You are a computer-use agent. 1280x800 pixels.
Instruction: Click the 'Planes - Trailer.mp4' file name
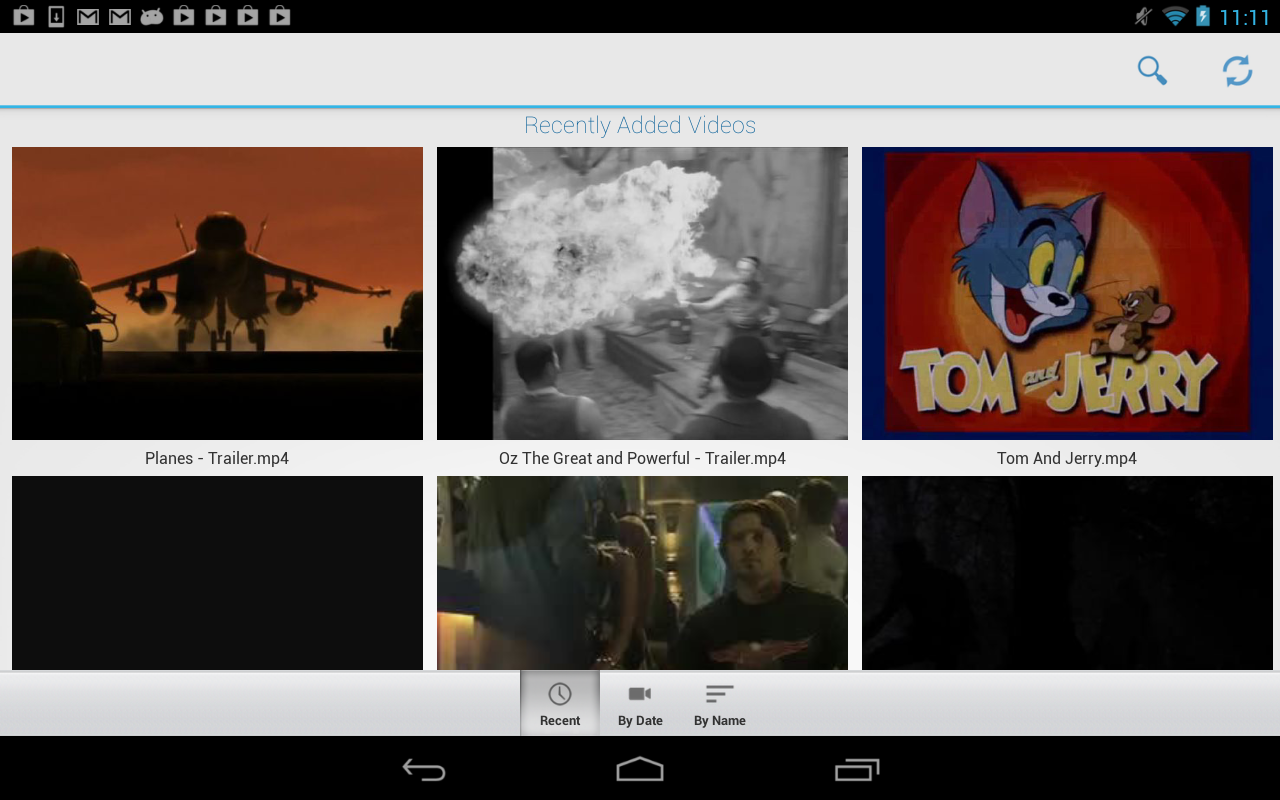click(217, 458)
